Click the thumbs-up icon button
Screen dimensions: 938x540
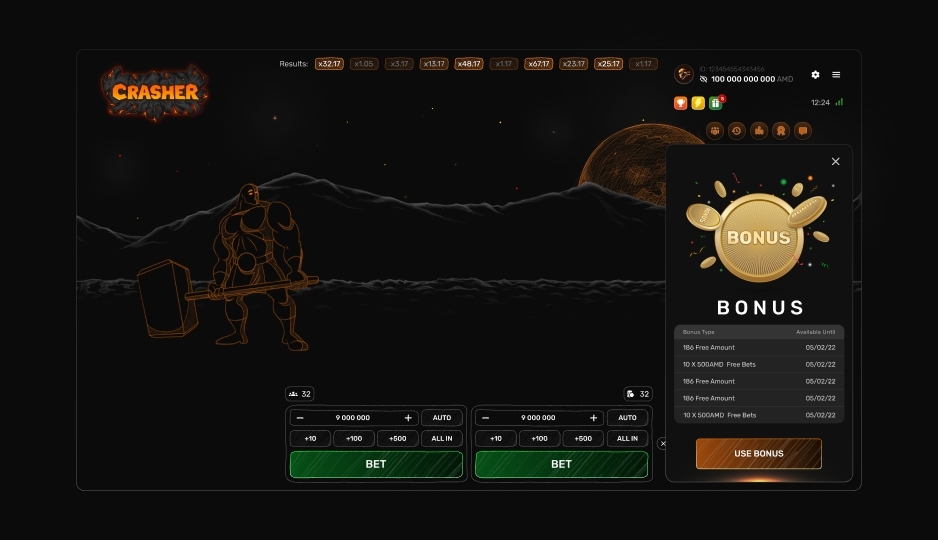pyautogui.click(x=759, y=130)
